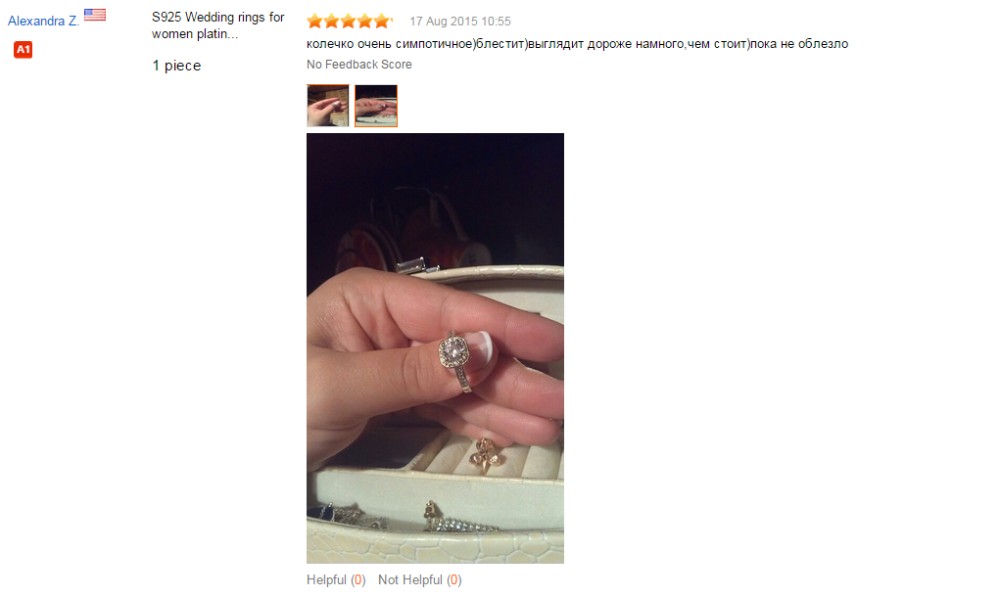1000x598 pixels.
Task: Mark the review as Not Helpful
Action: [420, 580]
